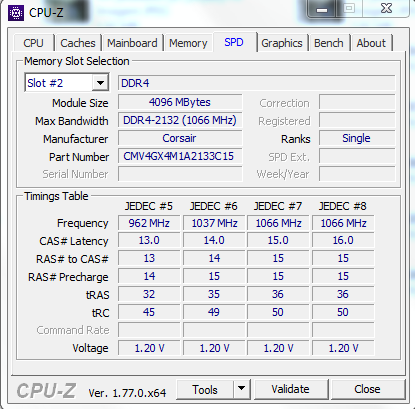Screen dimensions: 415x409
Task: Click the tRC value 50 under JEDEC #8
Action: coord(343,312)
